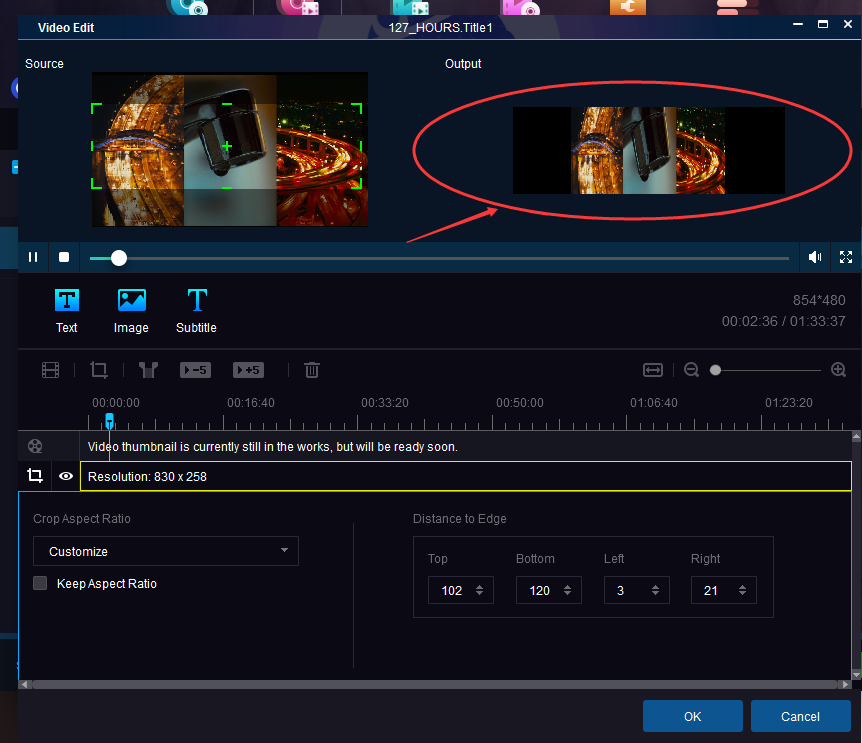
Task: Stop the video playback
Action: [64, 257]
